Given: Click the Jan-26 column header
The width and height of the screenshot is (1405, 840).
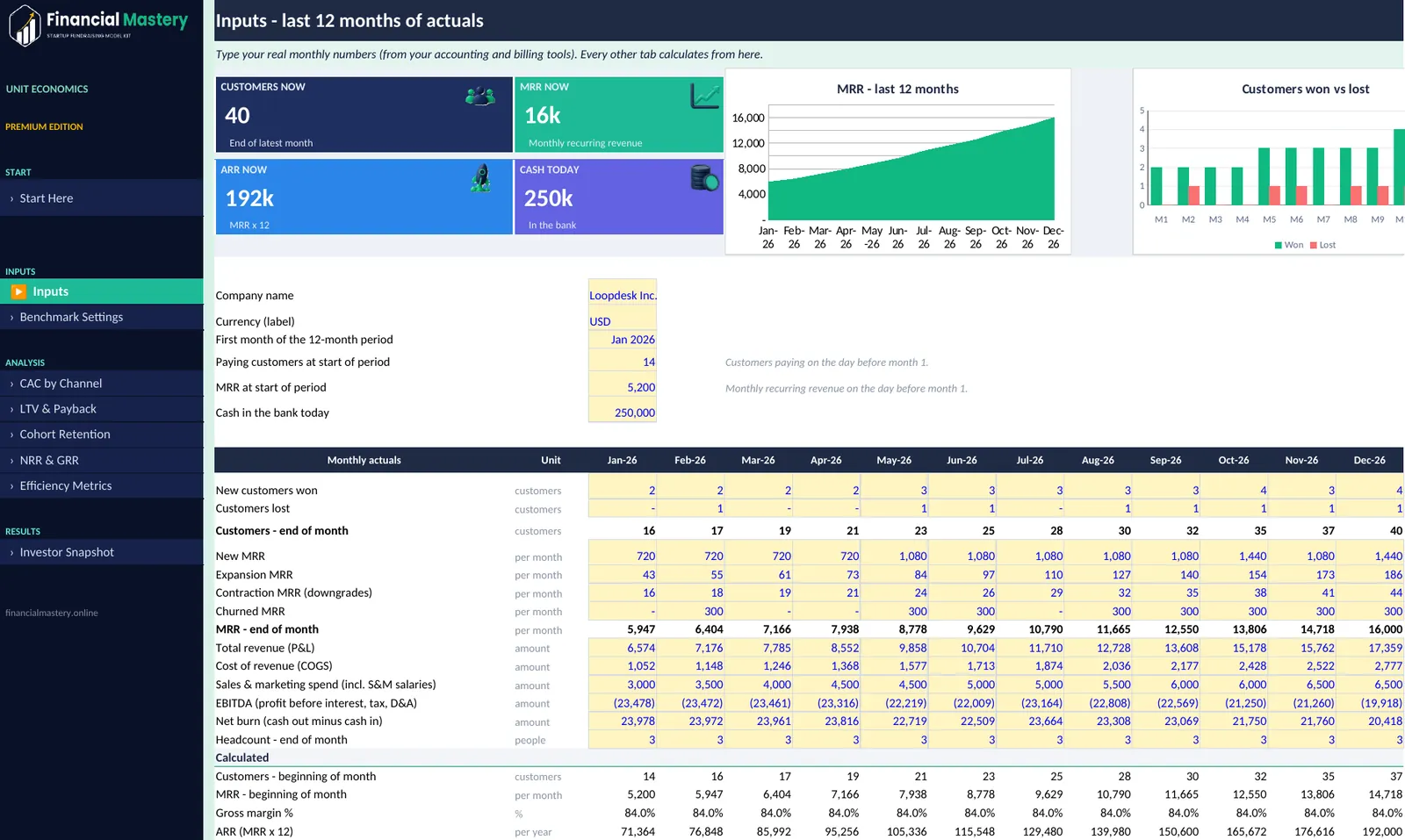Looking at the screenshot, I should point(623,460).
